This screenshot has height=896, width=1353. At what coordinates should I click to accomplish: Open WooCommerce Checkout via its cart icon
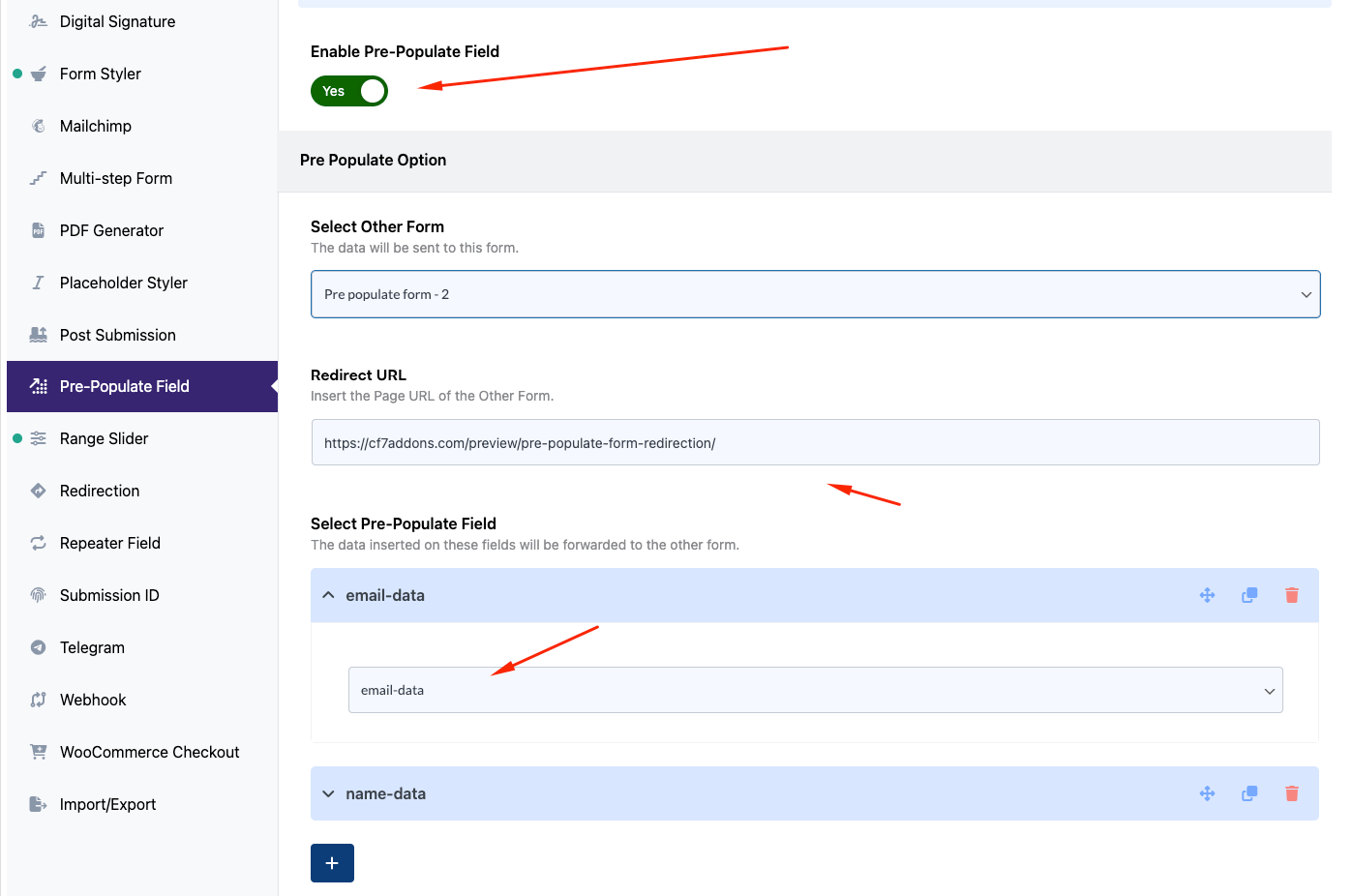click(37, 752)
